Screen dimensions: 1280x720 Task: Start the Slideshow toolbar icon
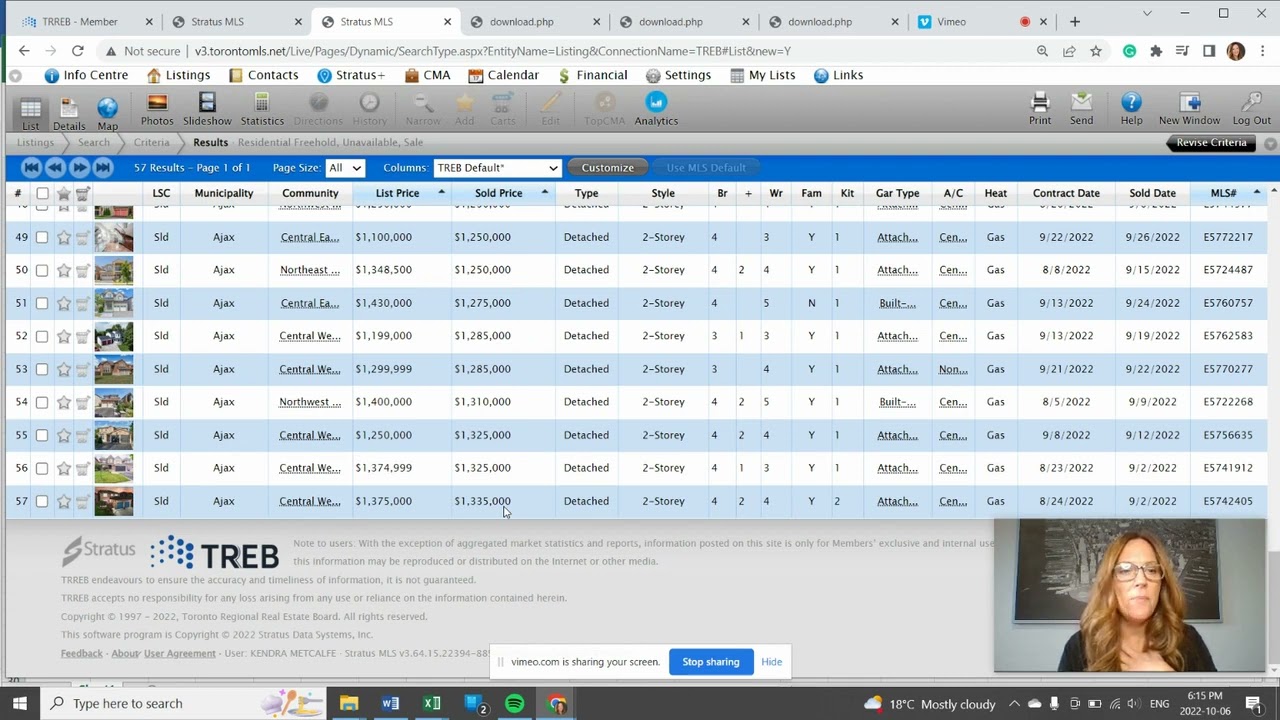[207, 110]
